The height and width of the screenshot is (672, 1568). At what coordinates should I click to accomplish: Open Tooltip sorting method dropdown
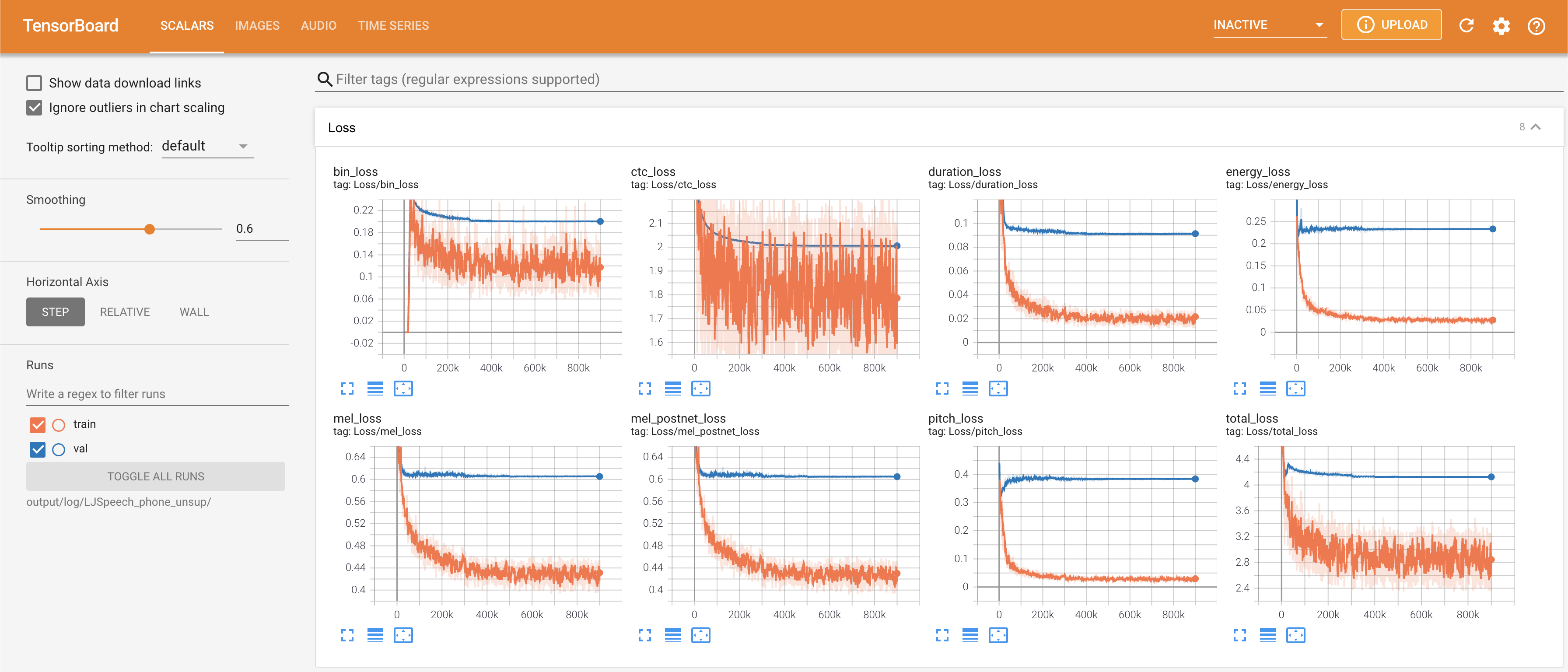207,146
